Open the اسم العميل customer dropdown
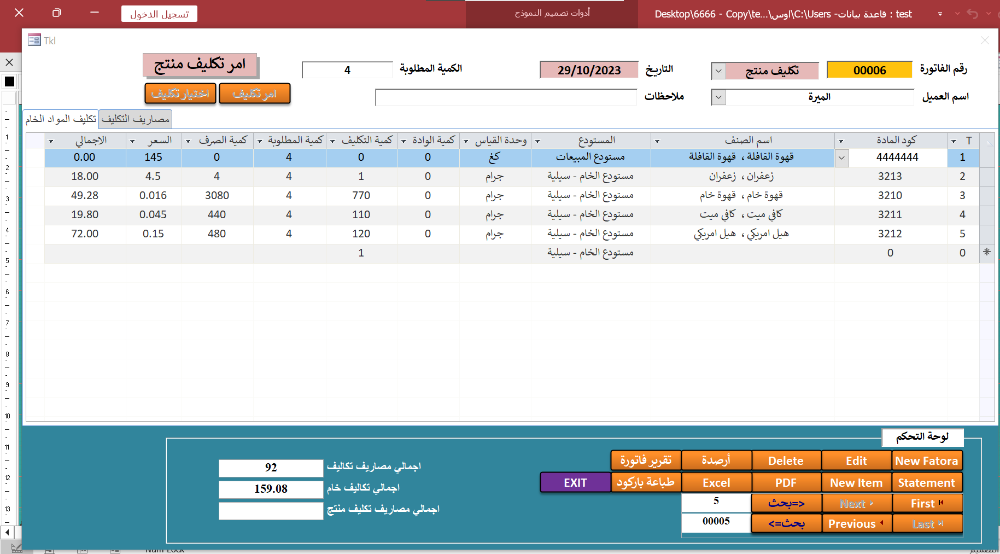Screen dimensions: 1000x554 [718, 98]
